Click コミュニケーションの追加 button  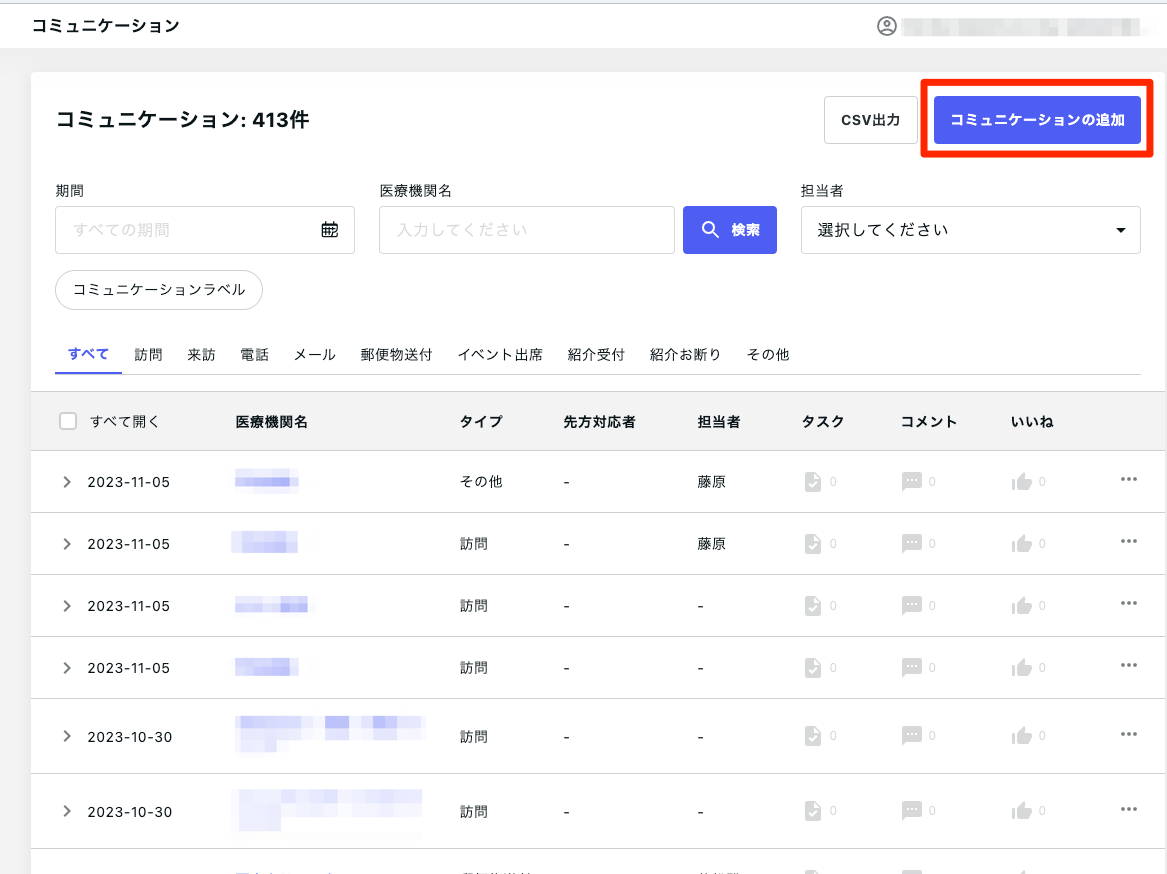[x=1037, y=120]
